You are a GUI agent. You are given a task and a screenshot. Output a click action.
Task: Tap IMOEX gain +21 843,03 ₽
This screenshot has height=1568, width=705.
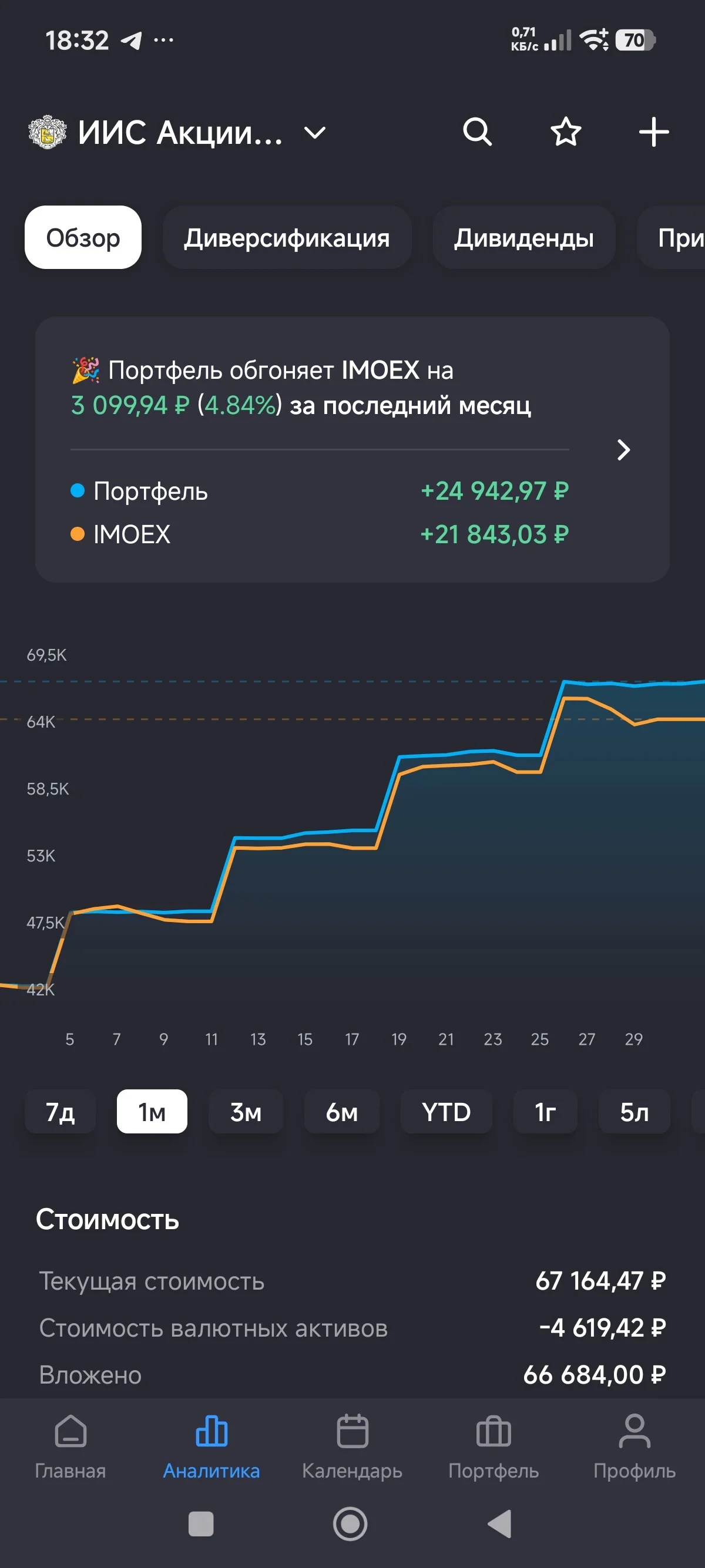(494, 534)
